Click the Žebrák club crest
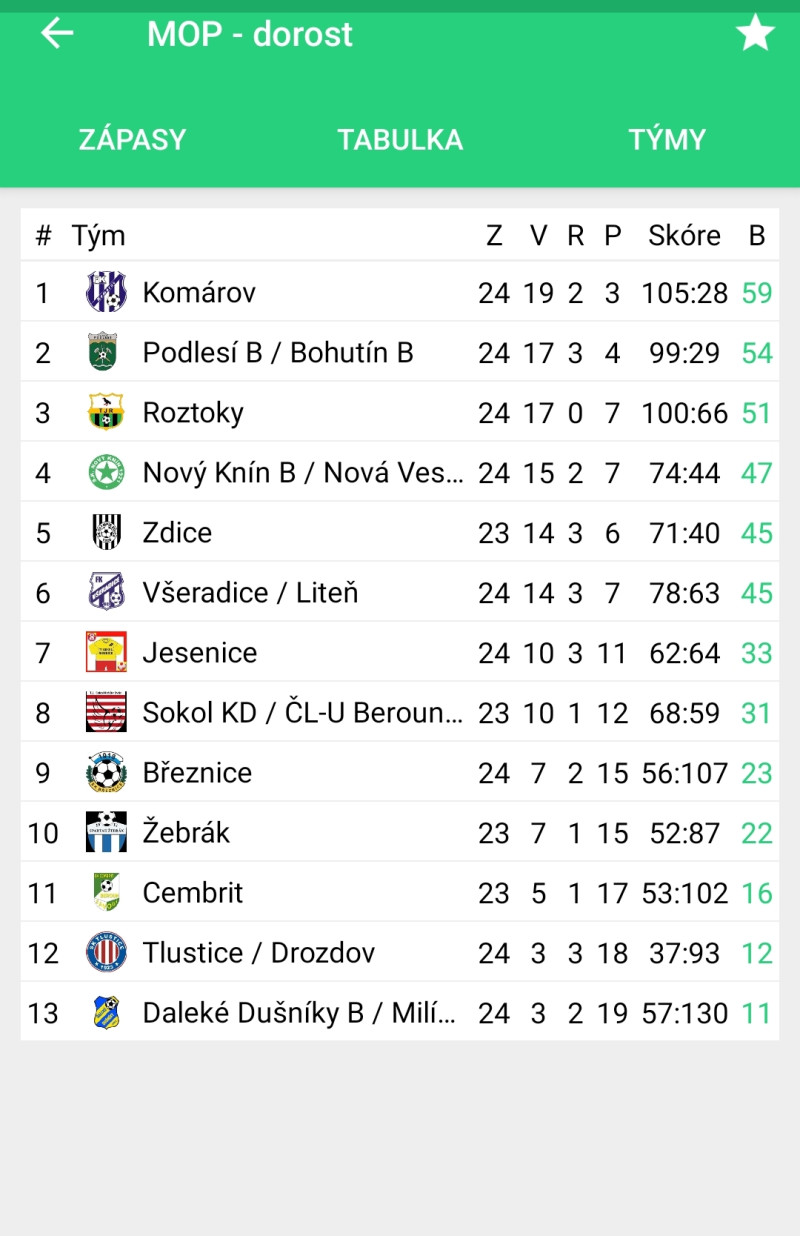This screenshot has height=1236, width=800. (106, 832)
